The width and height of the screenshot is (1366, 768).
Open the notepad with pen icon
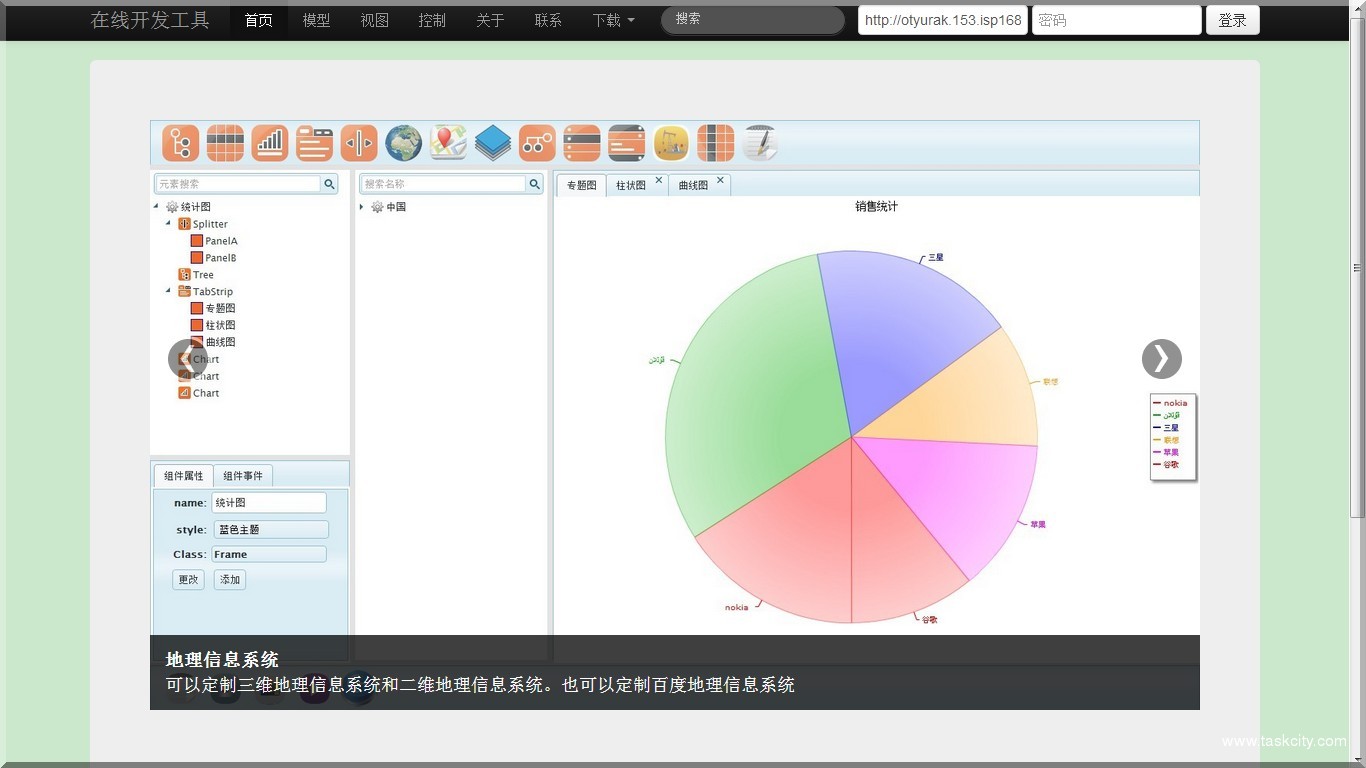[x=760, y=143]
